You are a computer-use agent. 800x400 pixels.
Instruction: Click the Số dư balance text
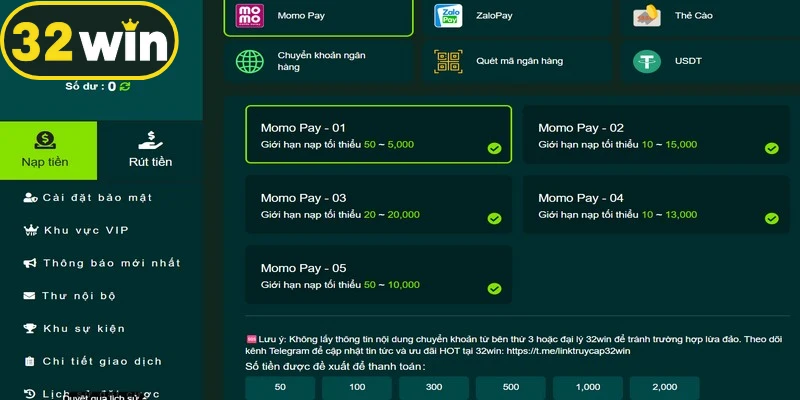[91, 87]
